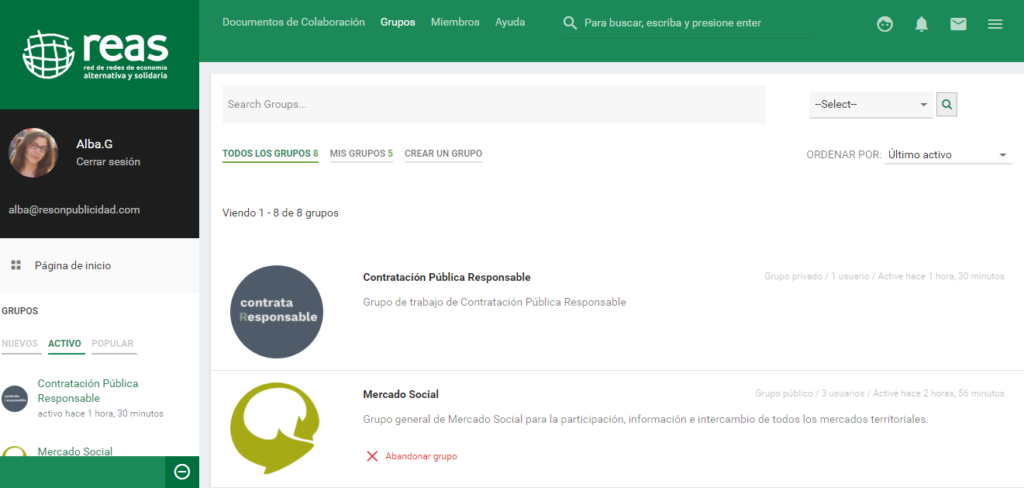1024x488 pixels.
Task: Click the Página de inicio grid icon
Action: point(16,265)
